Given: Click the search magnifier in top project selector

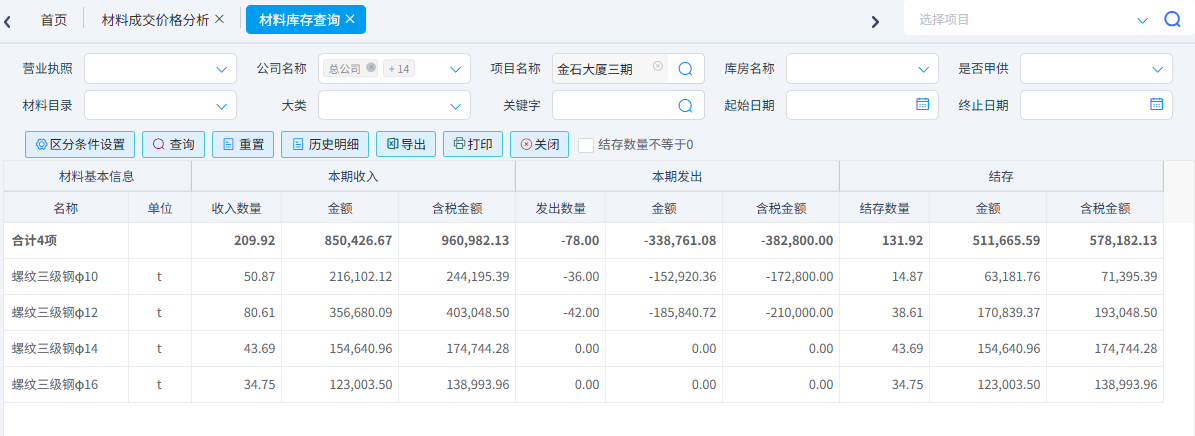Looking at the screenshot, I should click(x=1172, y=19).
